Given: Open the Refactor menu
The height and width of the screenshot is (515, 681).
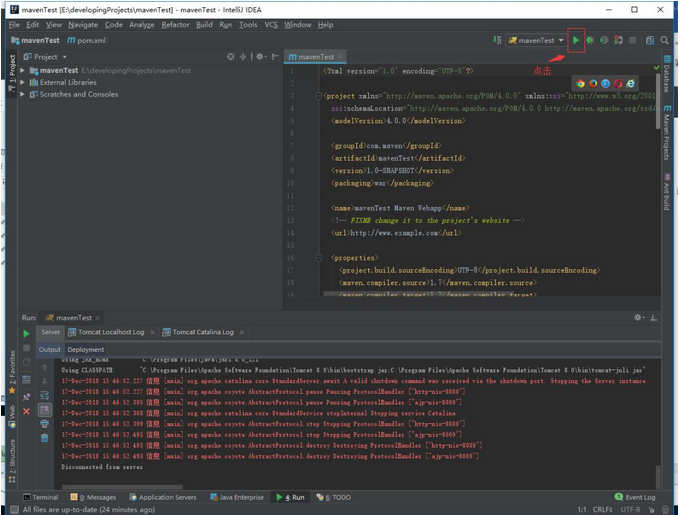Looking at the screenshot, I should 175,25.
